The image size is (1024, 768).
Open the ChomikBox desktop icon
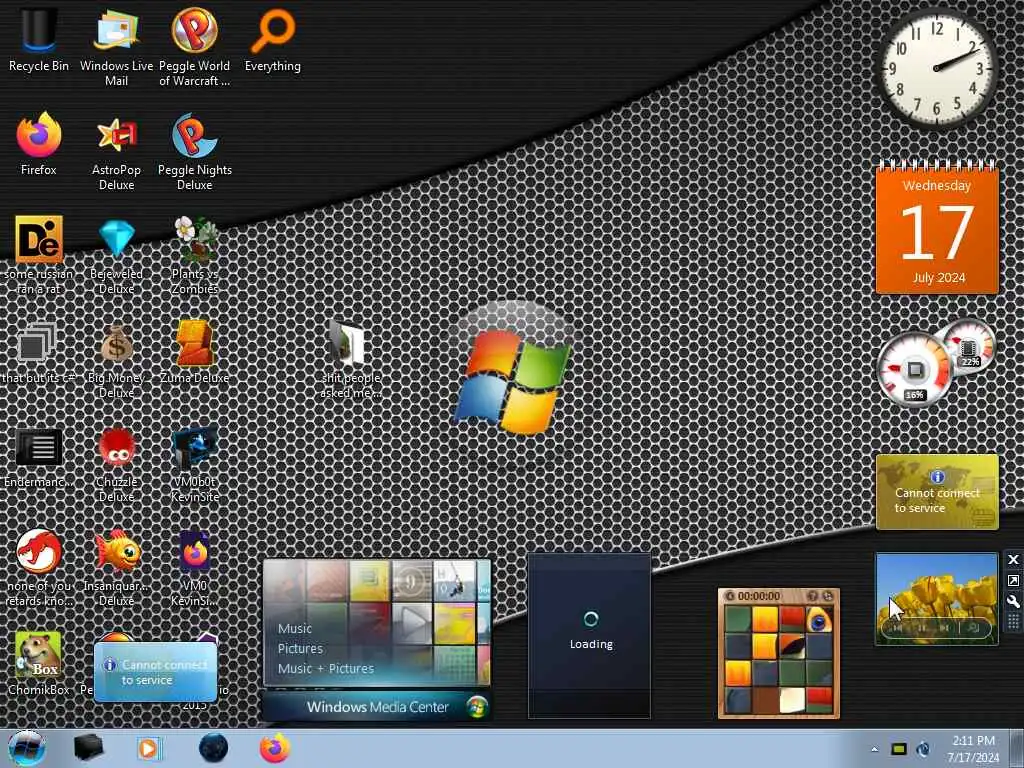[39, 663]
